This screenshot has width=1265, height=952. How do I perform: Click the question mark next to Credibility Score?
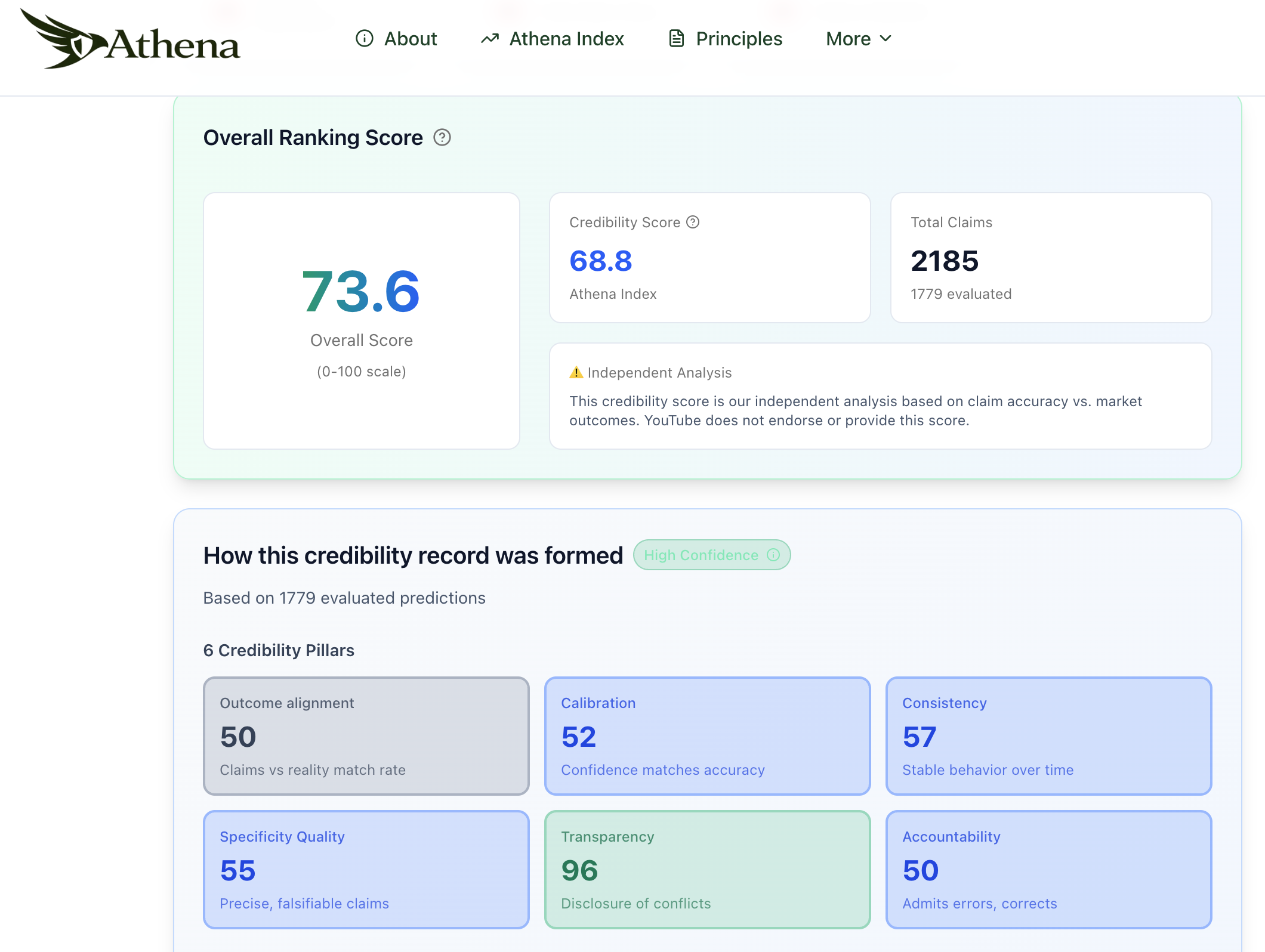693,222
